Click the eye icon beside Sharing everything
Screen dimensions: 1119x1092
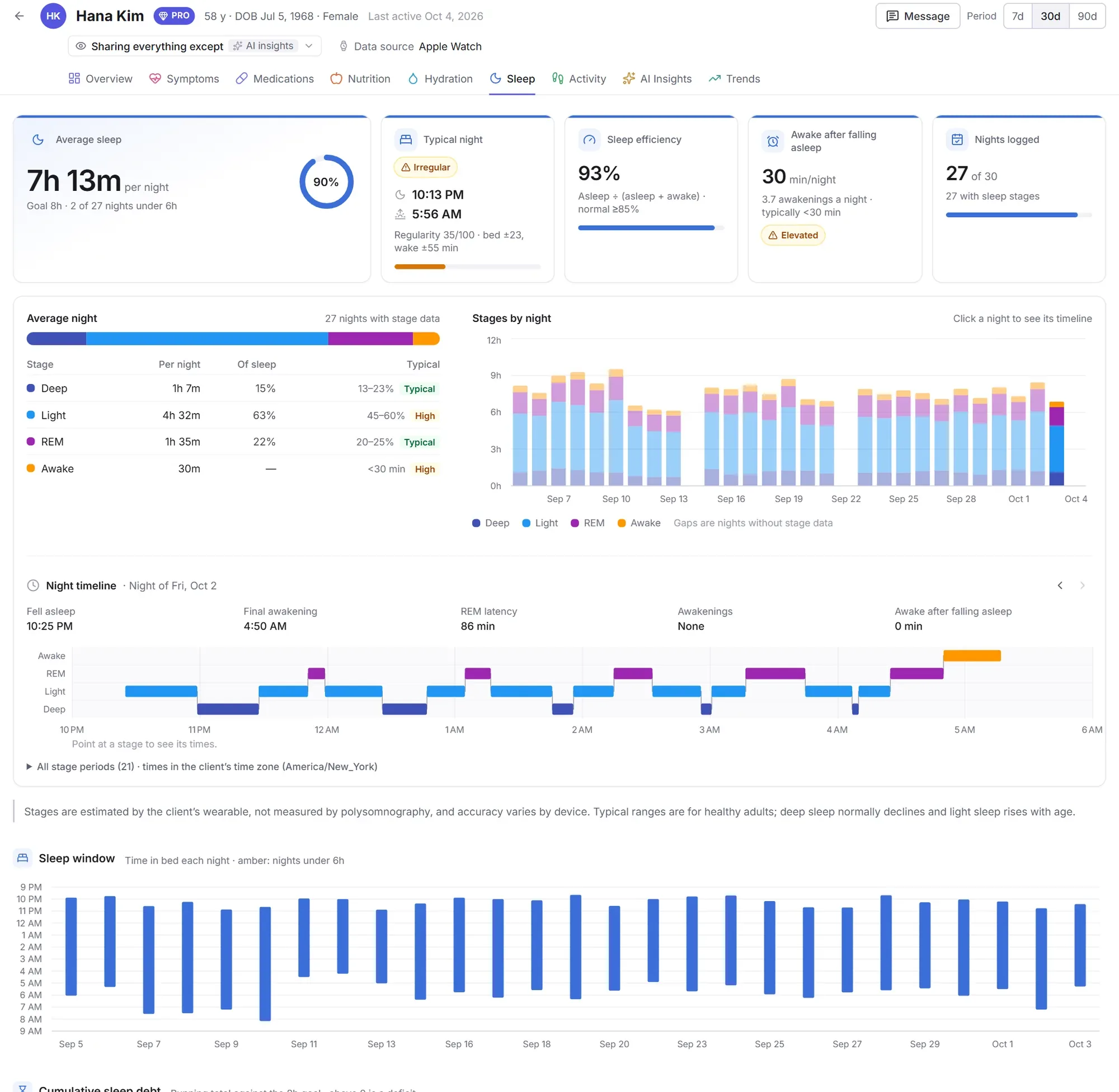(81, 46)
